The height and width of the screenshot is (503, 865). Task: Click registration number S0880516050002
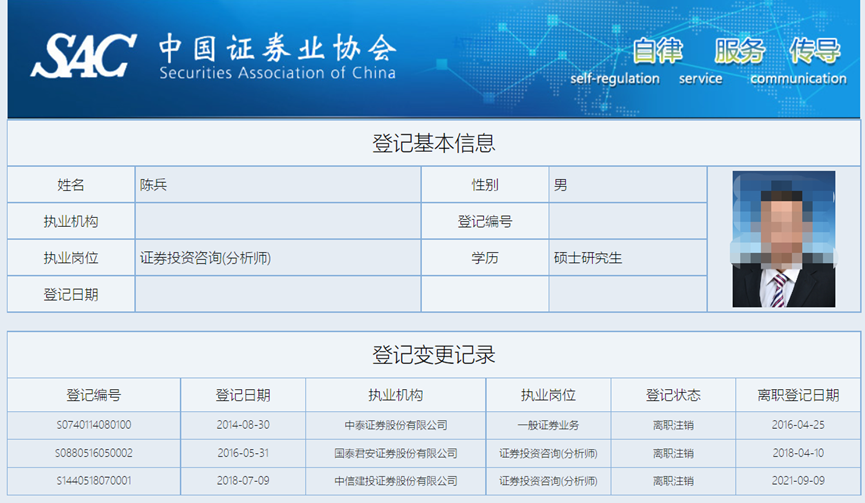(x=94, y=453)
